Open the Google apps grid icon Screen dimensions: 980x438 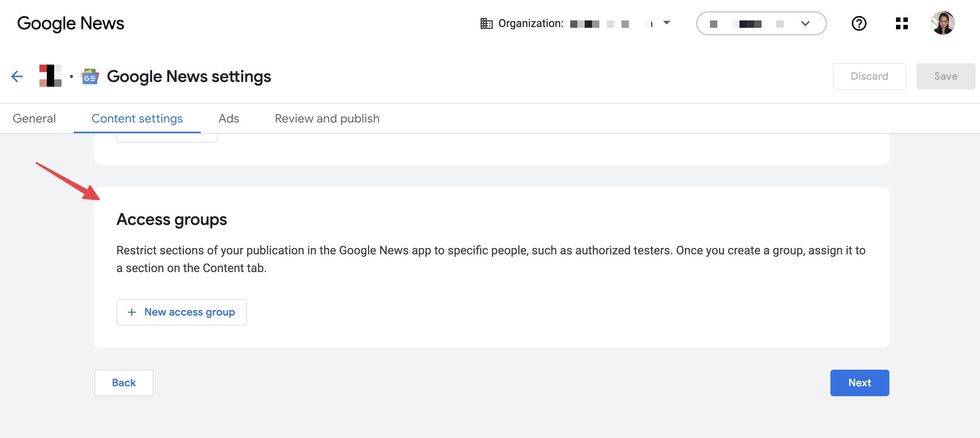901,24
